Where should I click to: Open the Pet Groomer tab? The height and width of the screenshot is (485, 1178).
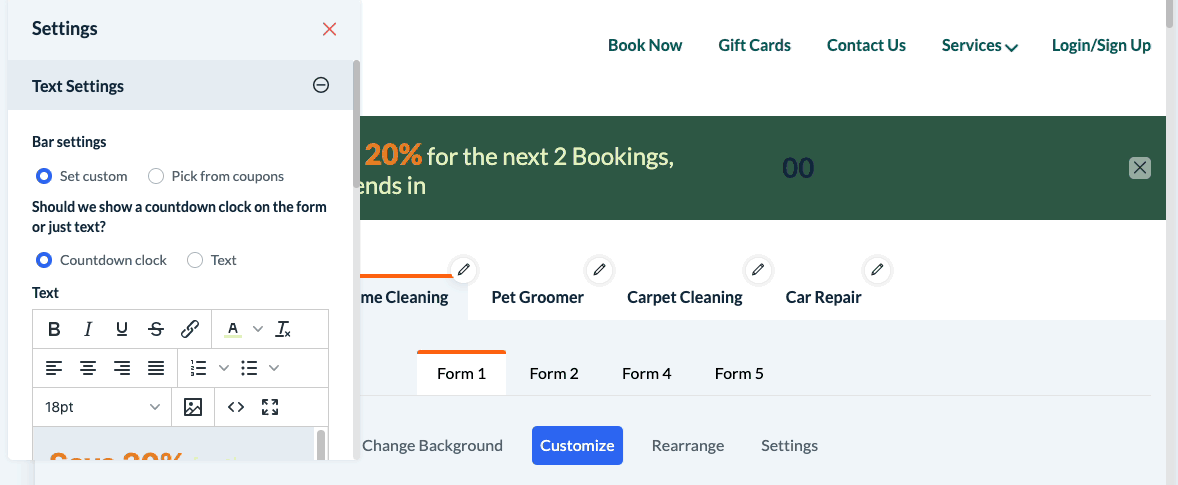tap(537, 297)
